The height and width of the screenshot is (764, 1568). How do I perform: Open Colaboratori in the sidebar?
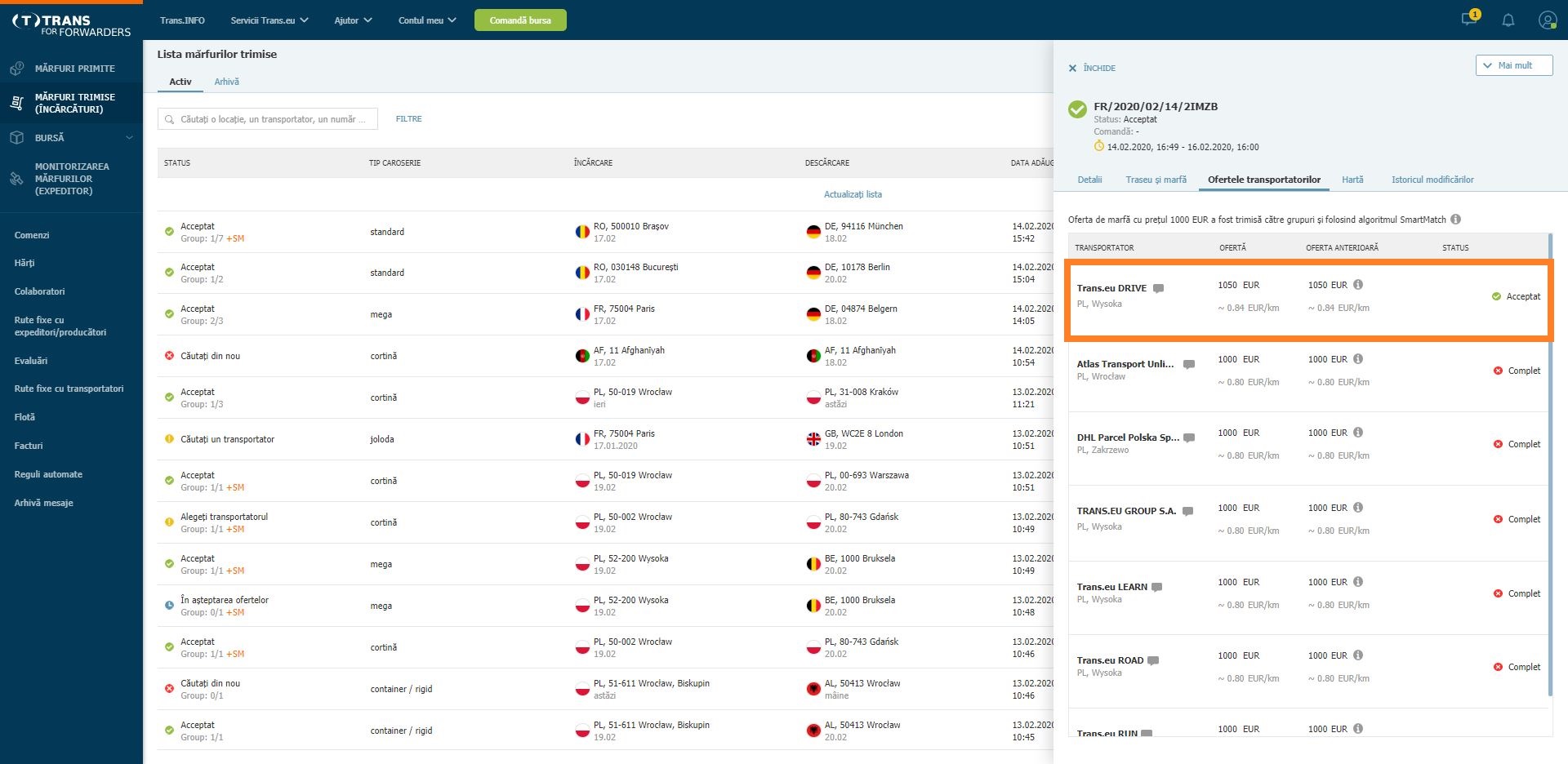tap(39, 291)
